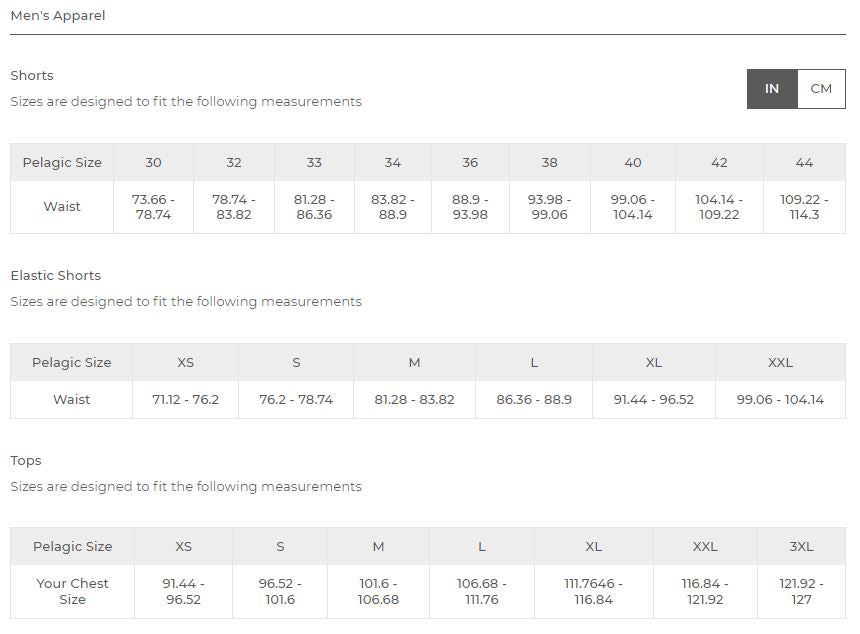Select XS header in Elastic Shorts table
Screen dimensions: 860x634
click(x=185, y=363)
